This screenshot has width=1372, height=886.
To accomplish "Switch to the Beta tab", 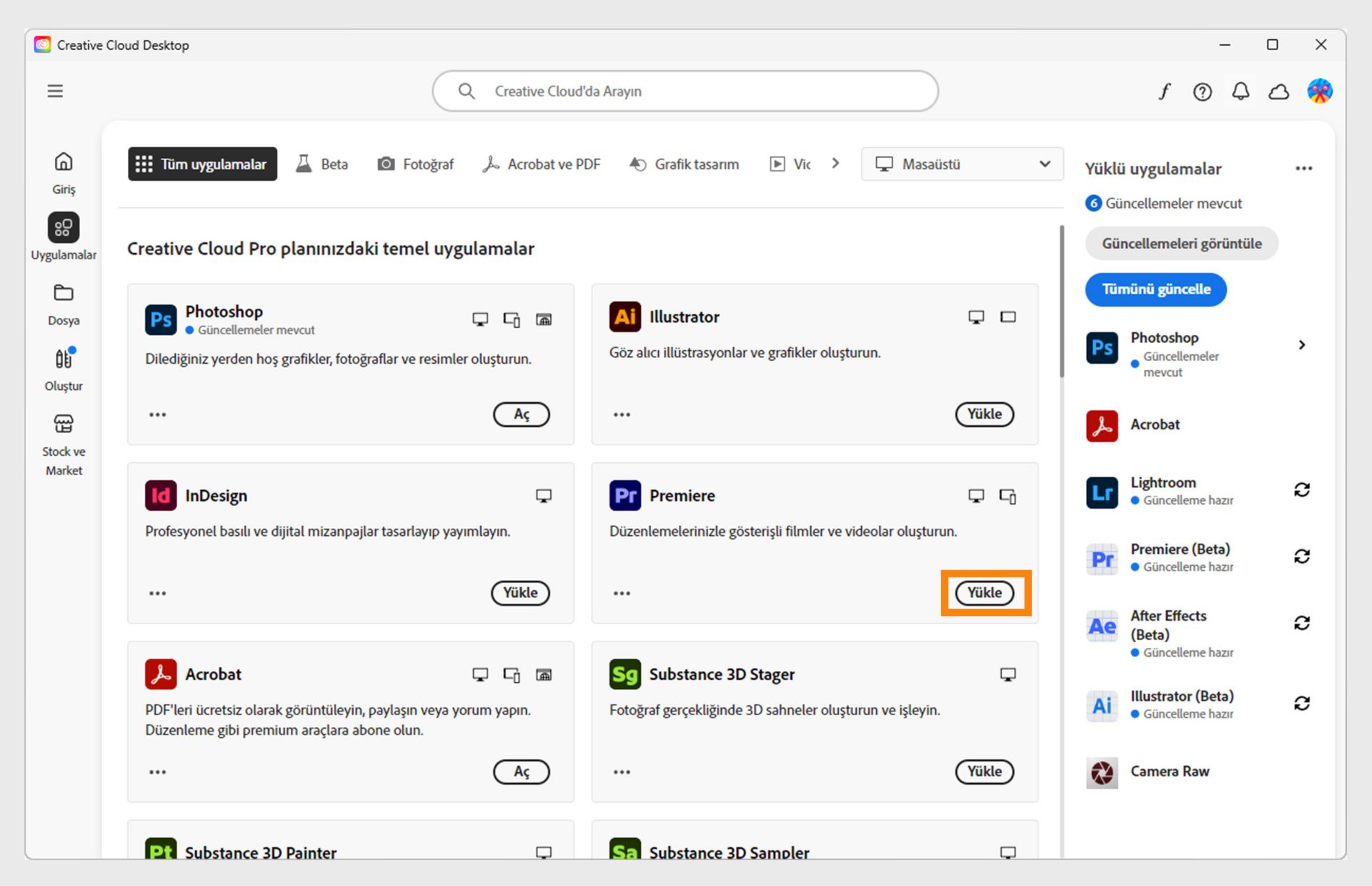I will point(322,164).
